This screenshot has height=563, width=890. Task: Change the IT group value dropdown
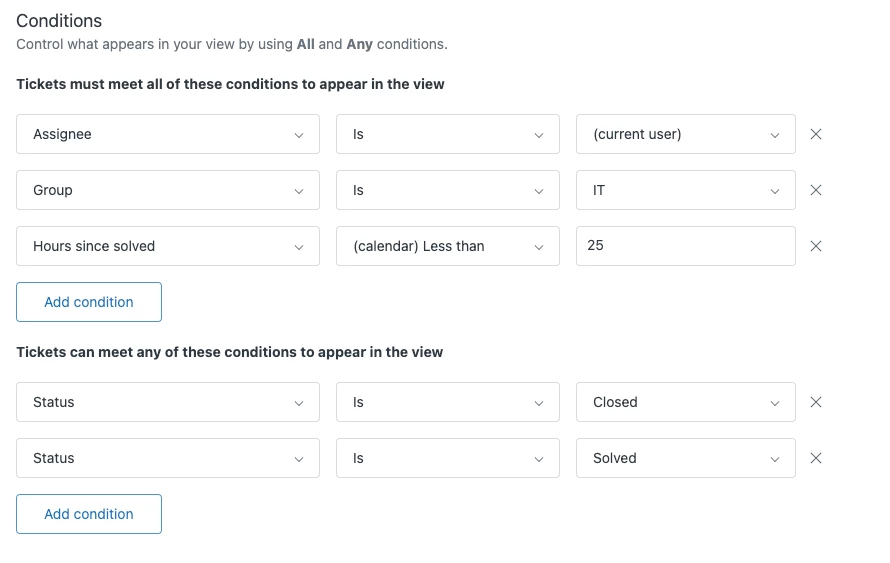coord(685,190)
